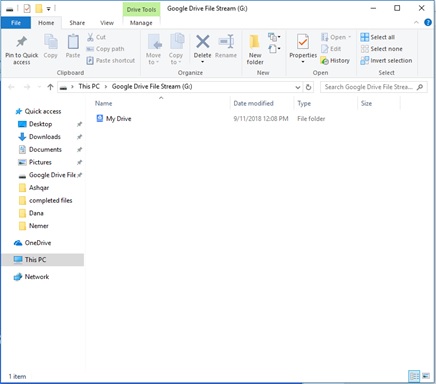Refresh the current folder
This screenshot has height=384, width=436.
(308, 87)
